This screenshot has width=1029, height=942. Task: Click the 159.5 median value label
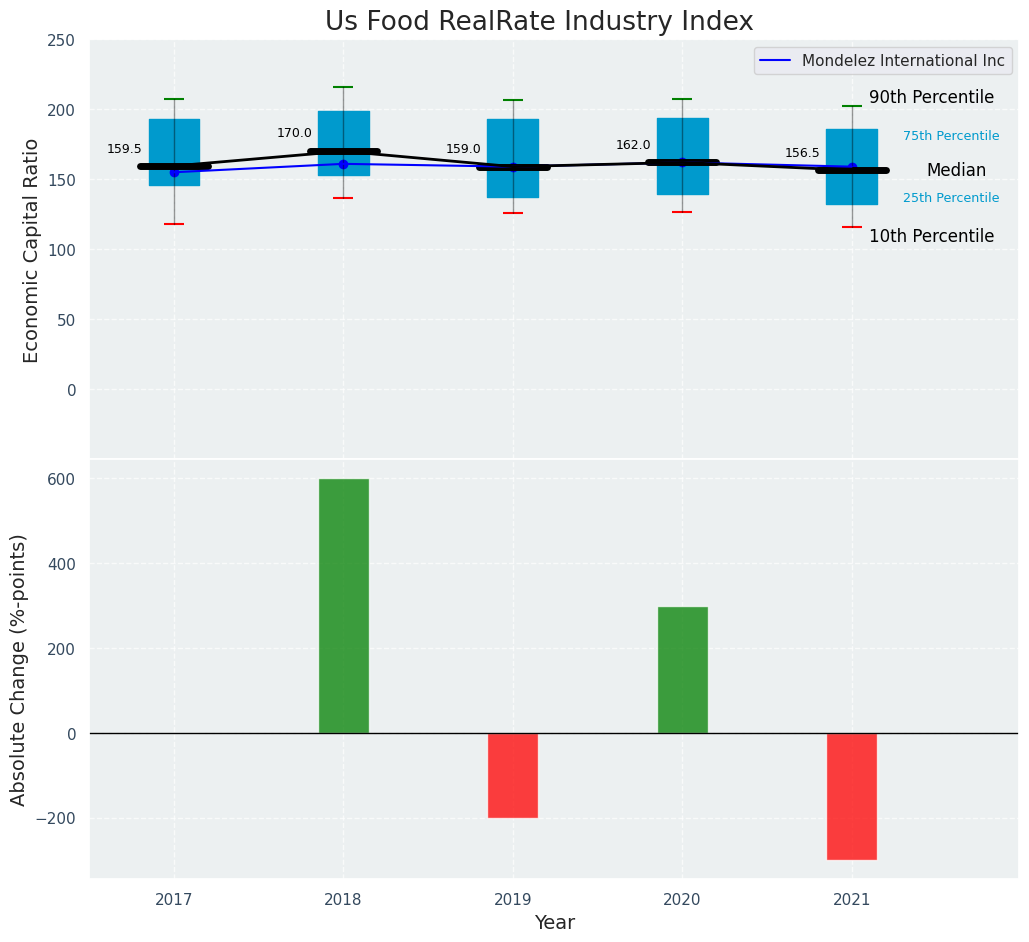click(x=124, y=149)
